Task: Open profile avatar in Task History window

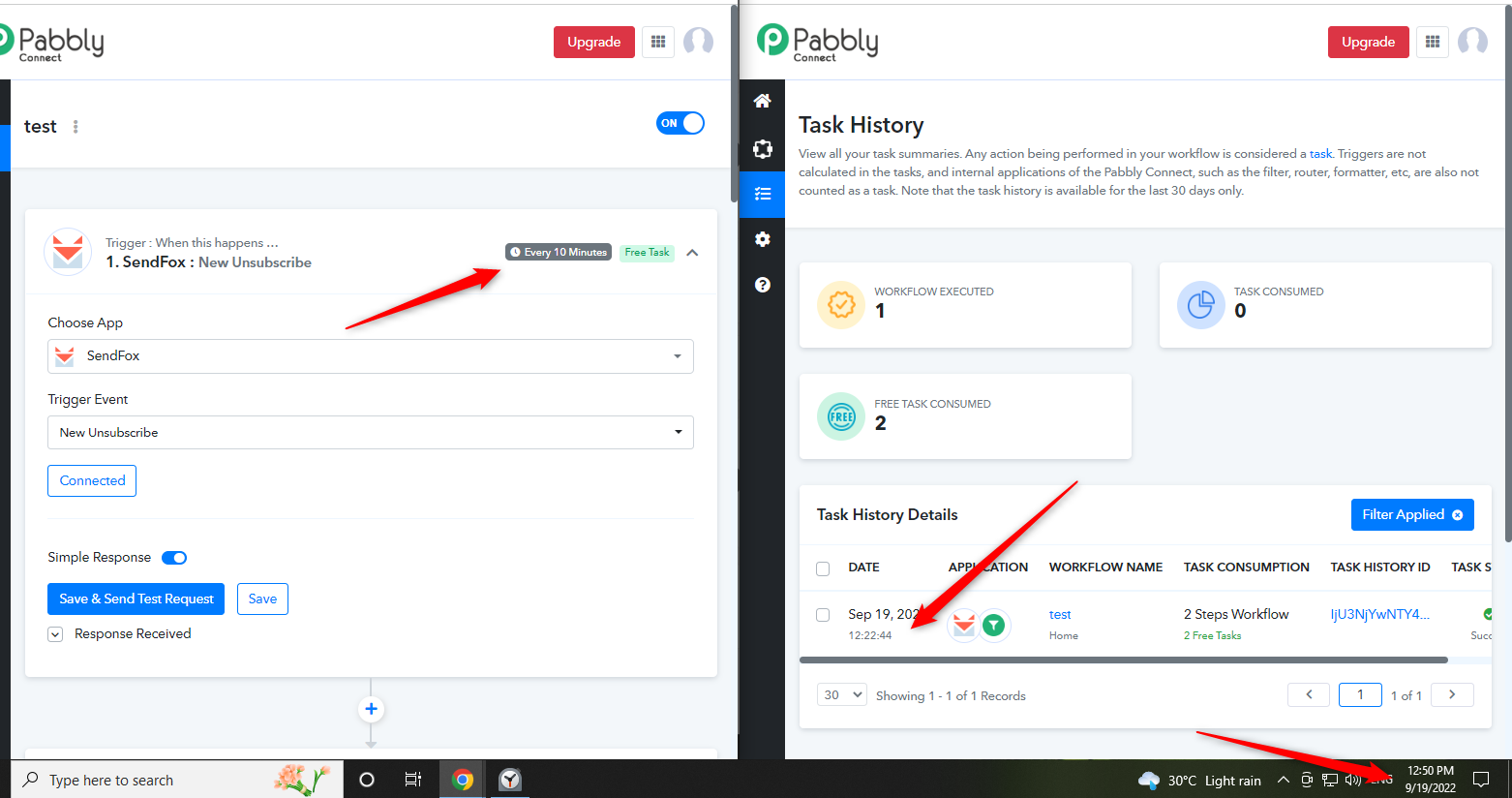Action: tap(1473, 42)
